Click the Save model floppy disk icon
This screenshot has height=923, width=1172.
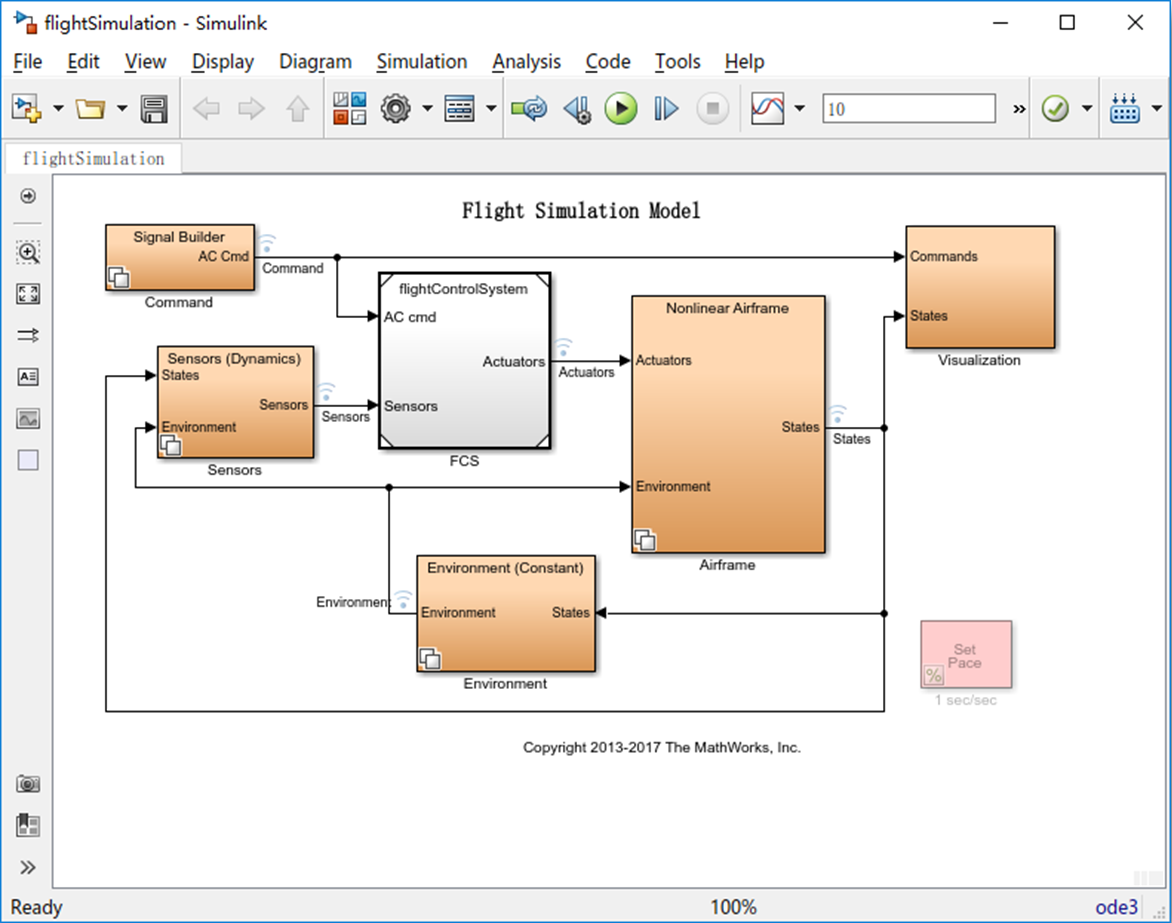coord(154,109)
